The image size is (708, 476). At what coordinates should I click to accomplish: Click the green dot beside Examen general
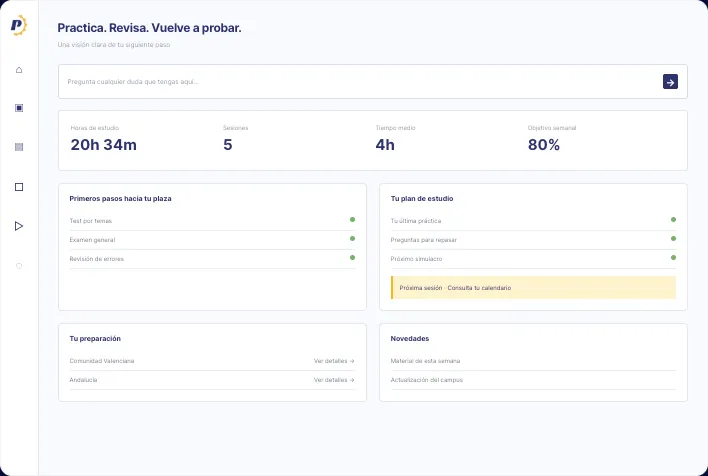pyautogui.click(x=352, y=238)
